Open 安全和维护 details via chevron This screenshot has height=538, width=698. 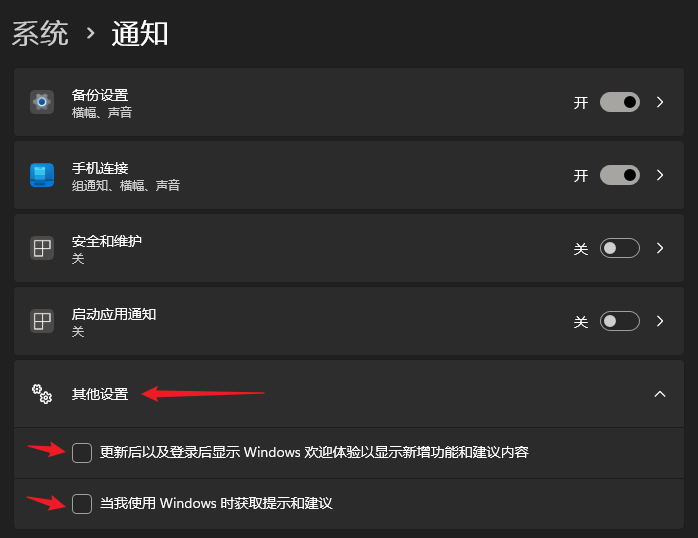(x=660, y=248)
